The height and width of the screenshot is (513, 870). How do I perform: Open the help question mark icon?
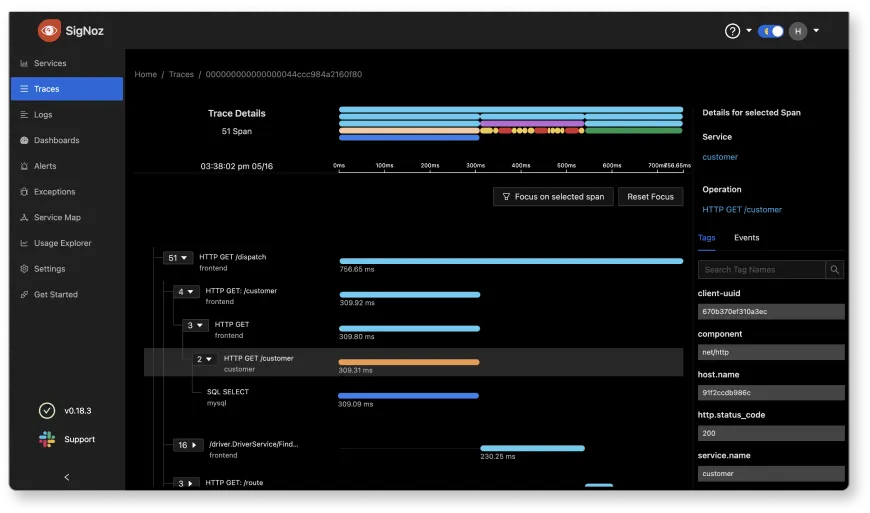(x=732, y=31)
